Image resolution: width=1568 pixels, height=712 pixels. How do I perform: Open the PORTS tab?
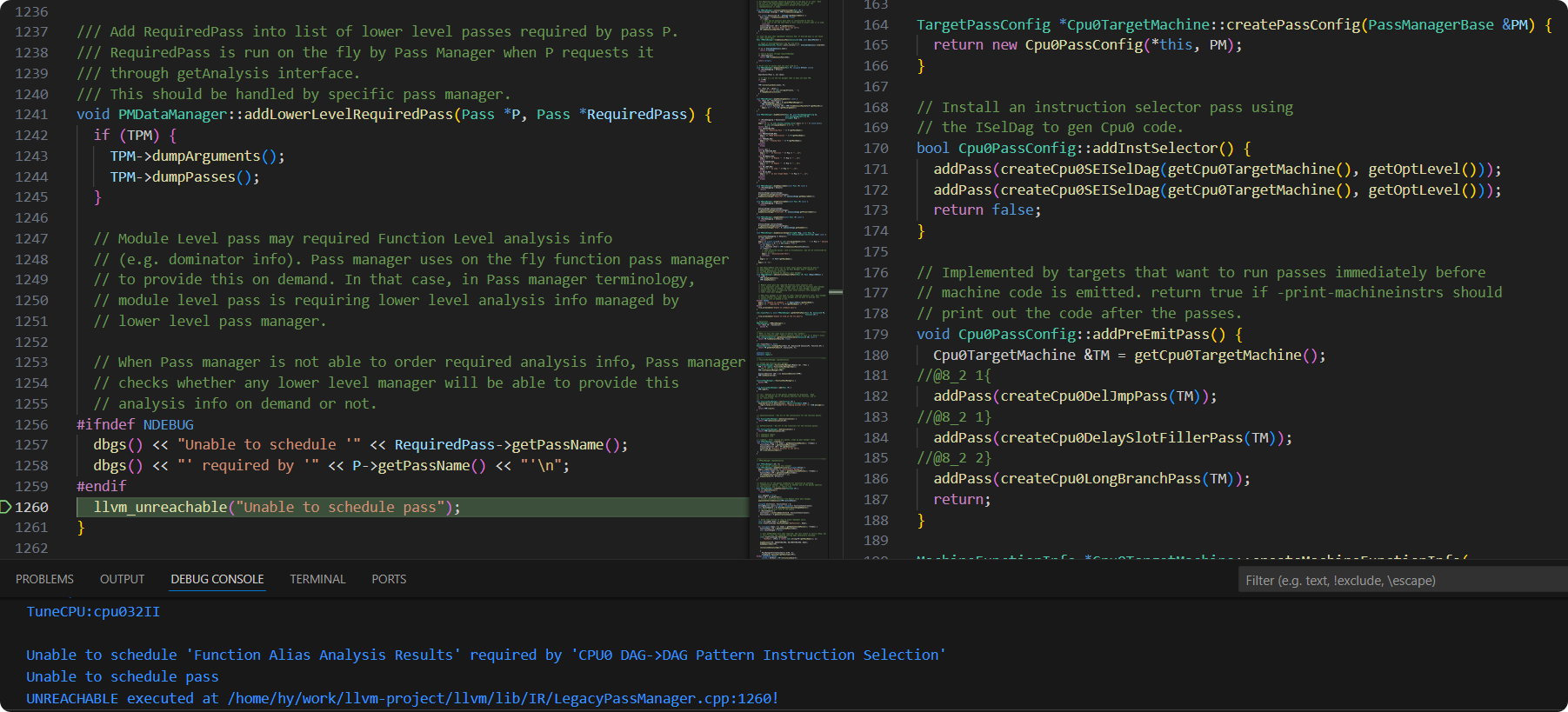(x=389, y=579)
